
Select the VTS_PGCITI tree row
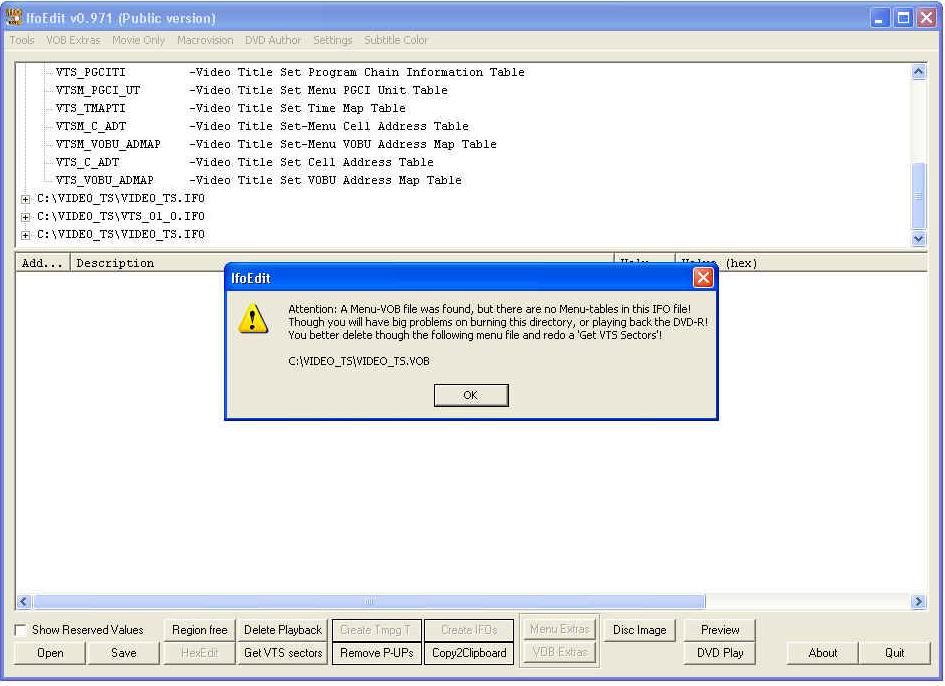coord(290,72)
